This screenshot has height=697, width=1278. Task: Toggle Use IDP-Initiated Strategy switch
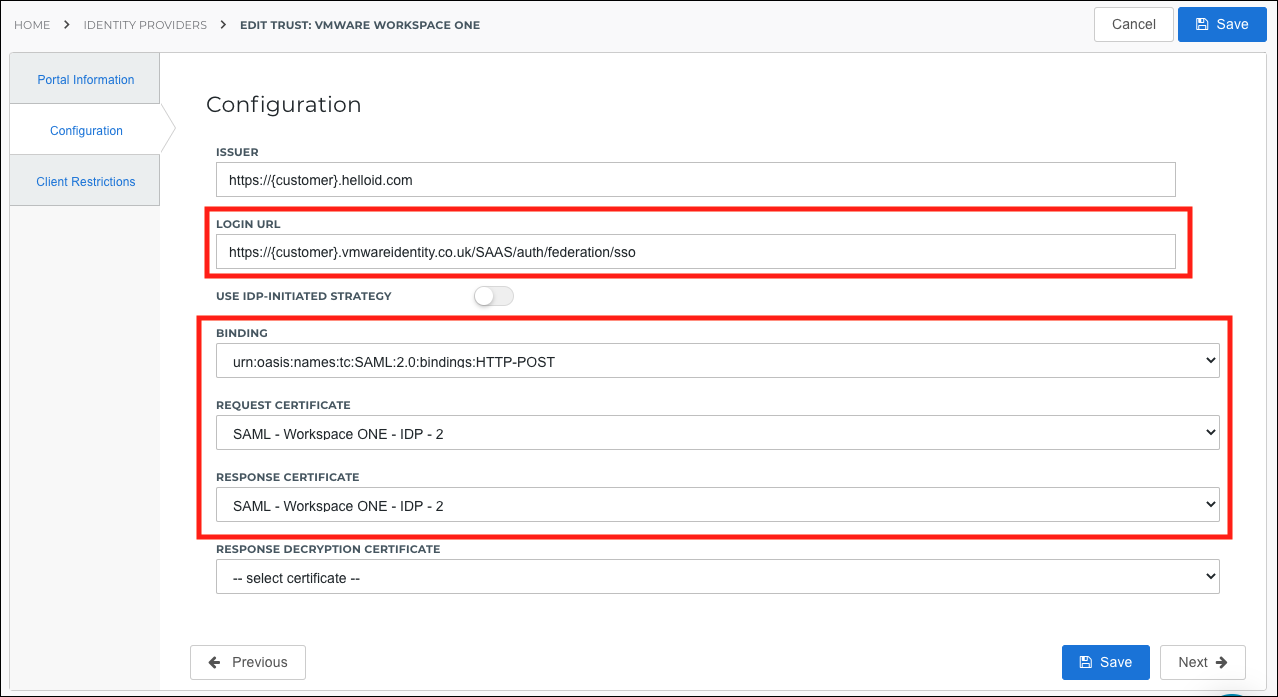[493, 296]
